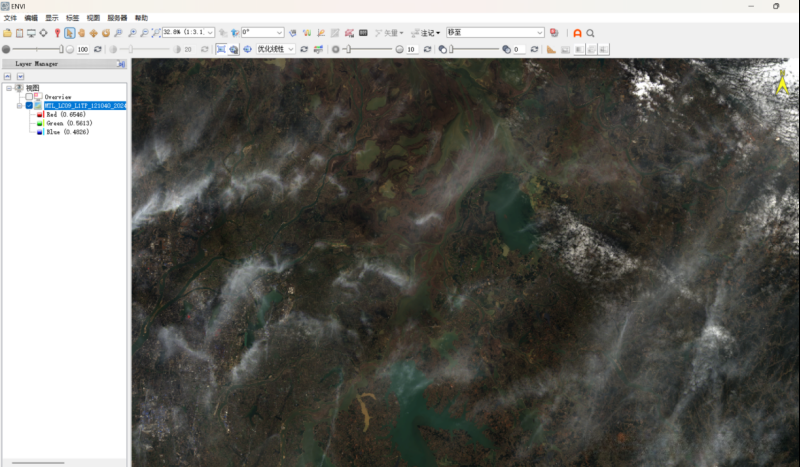Select the Pan hand tool

[82, 33]
